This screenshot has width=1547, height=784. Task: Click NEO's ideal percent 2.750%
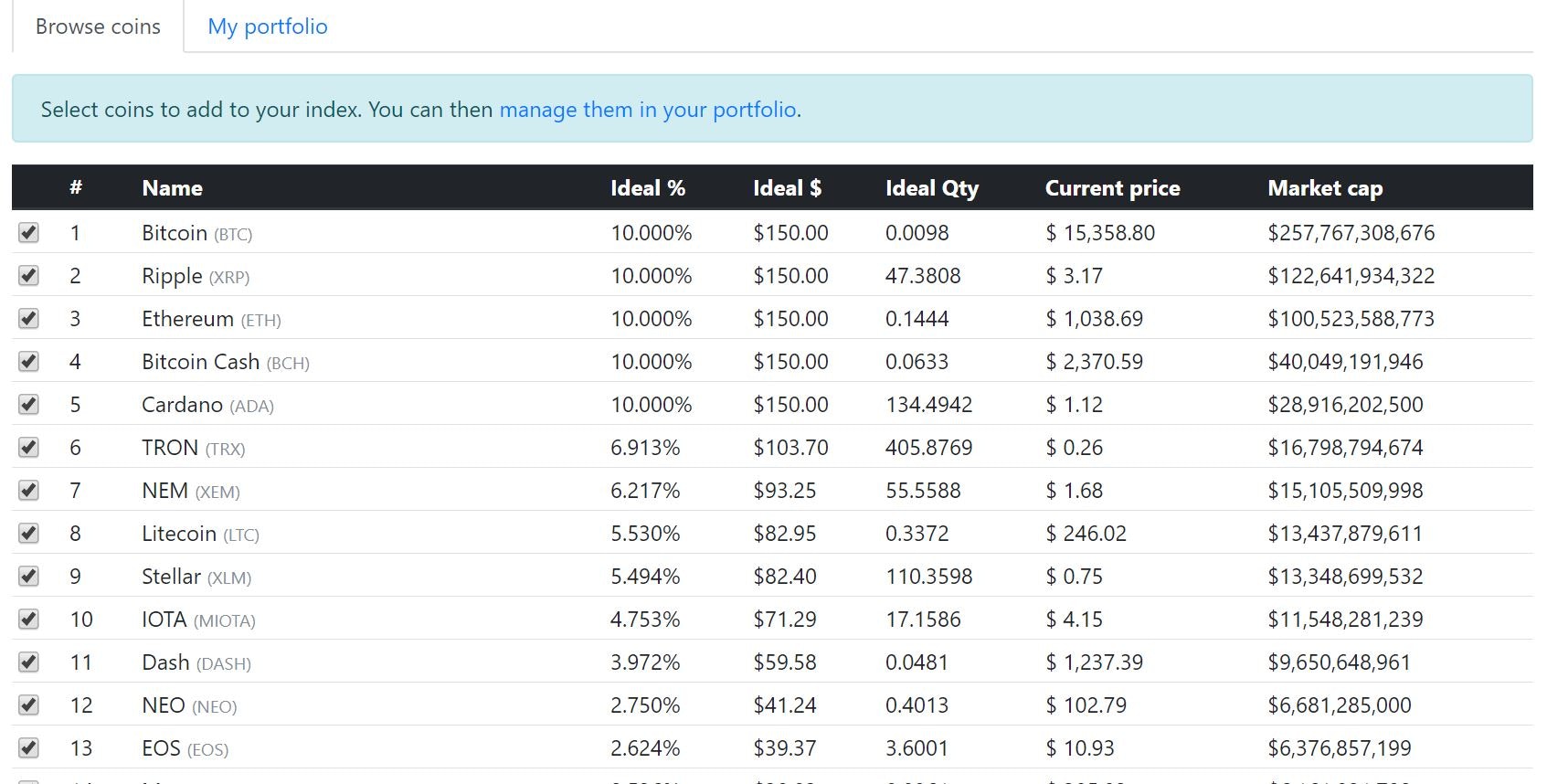645,705
